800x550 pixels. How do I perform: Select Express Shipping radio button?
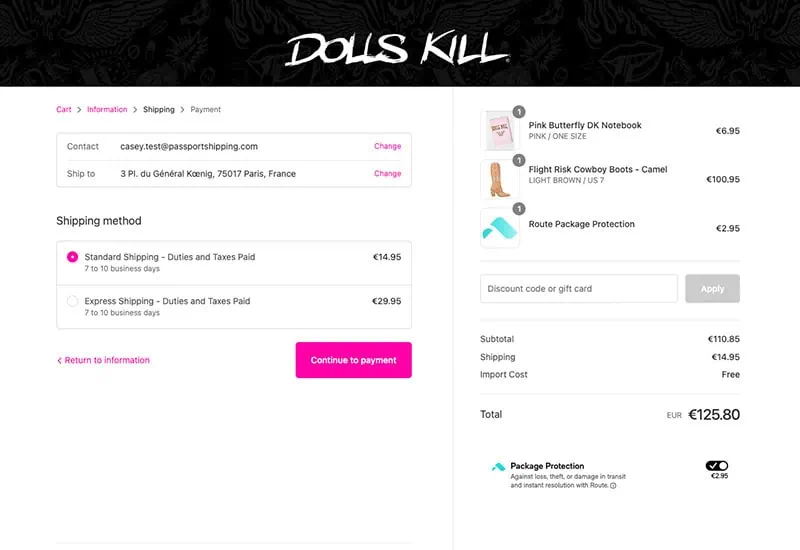click(x=72, y=301)
